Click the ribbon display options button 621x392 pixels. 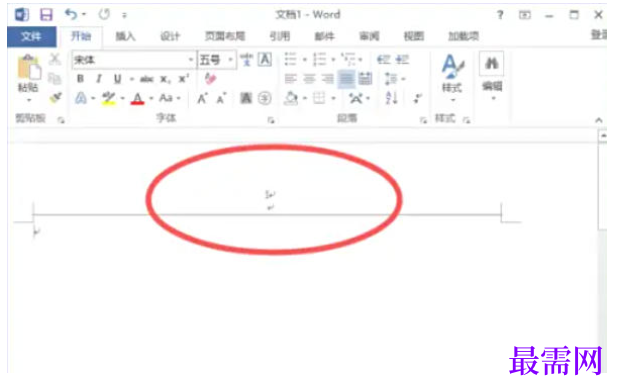click(x=525, y=15)
